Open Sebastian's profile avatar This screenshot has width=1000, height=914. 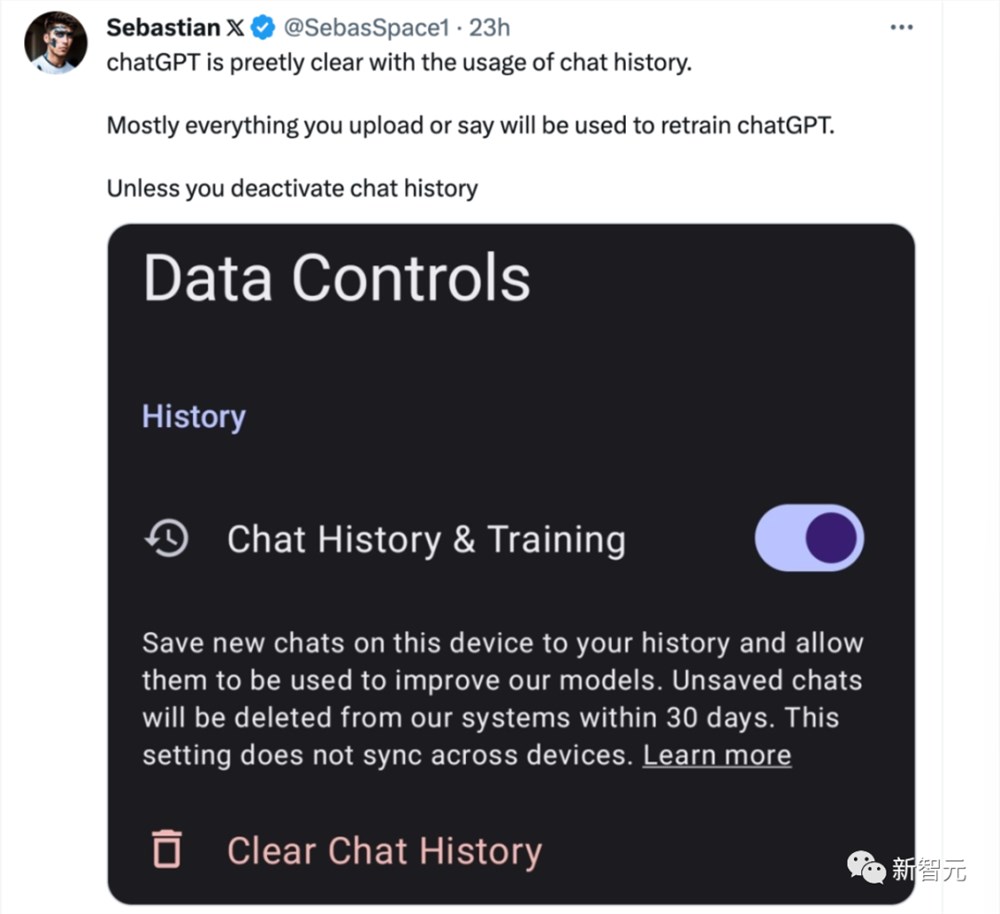click(x=55, y=42)
